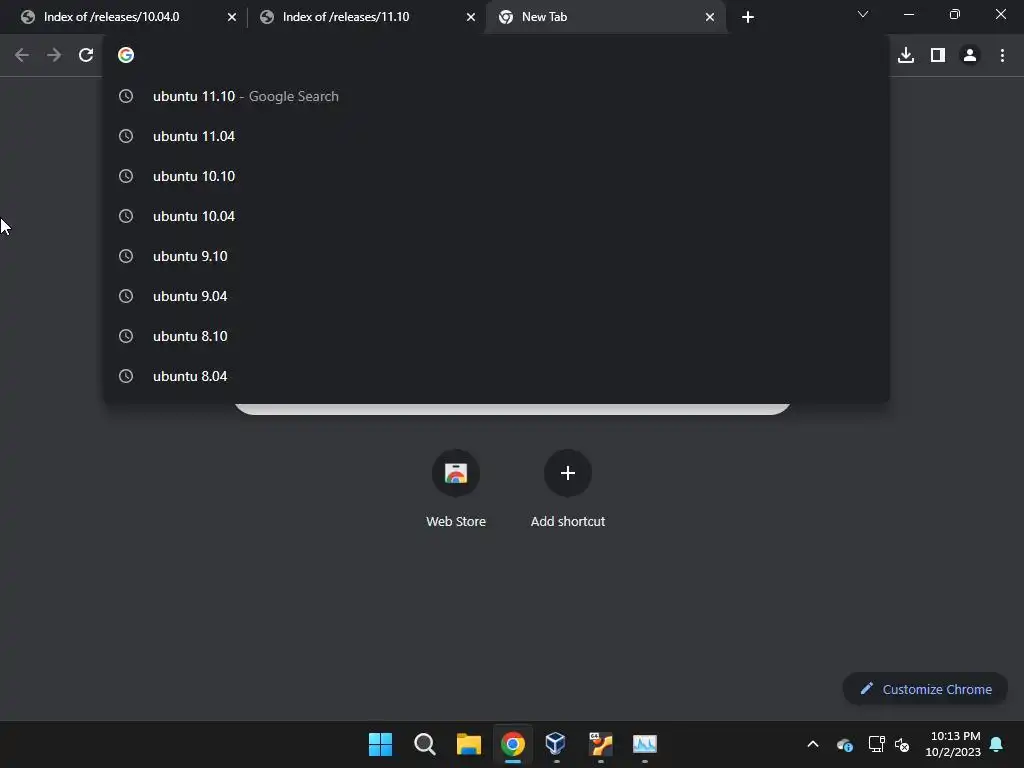Choose the ubuntu 9.10 suggestion

pos(496,256)
